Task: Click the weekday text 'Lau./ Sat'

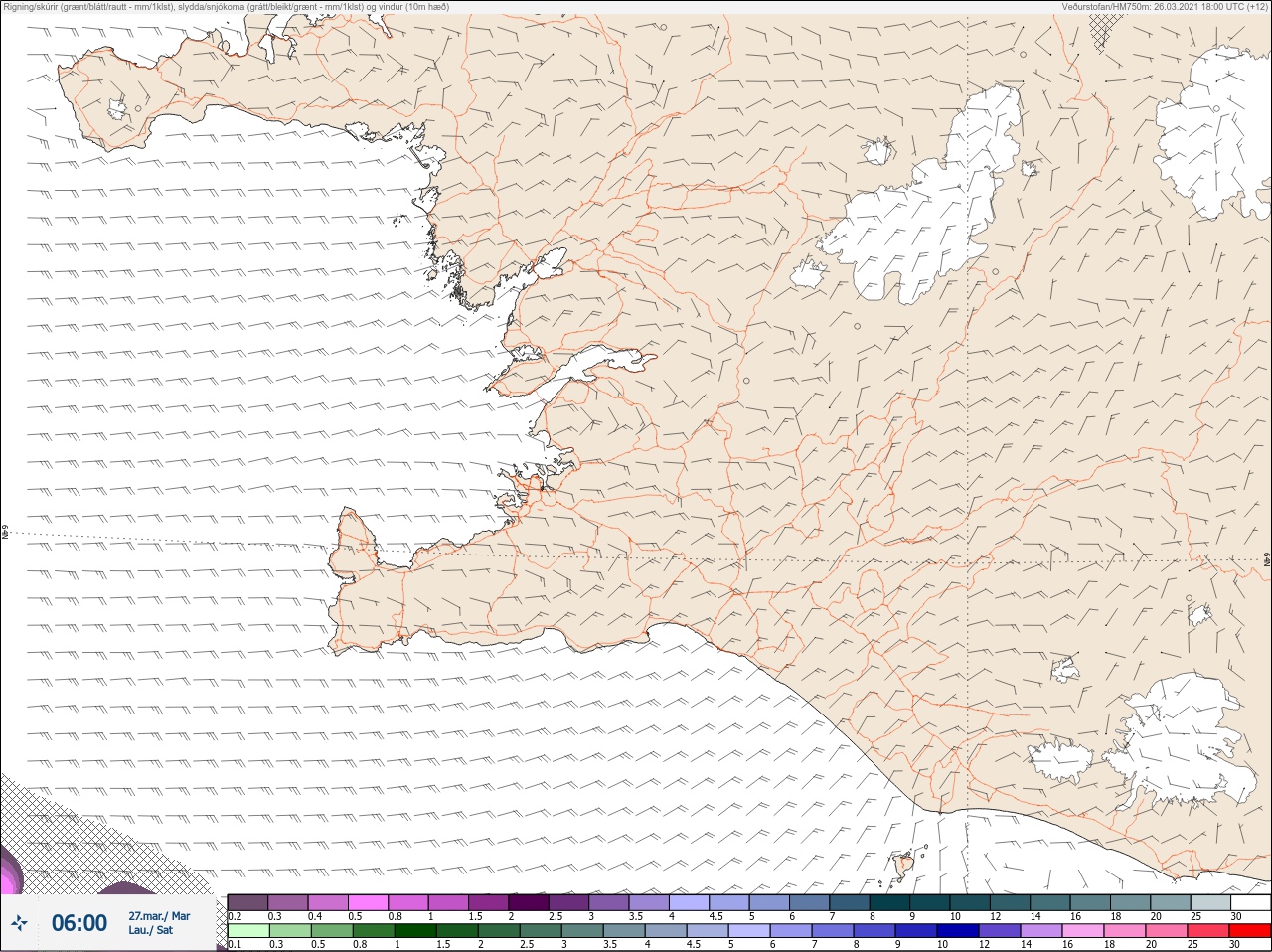Action: (150, 931)
